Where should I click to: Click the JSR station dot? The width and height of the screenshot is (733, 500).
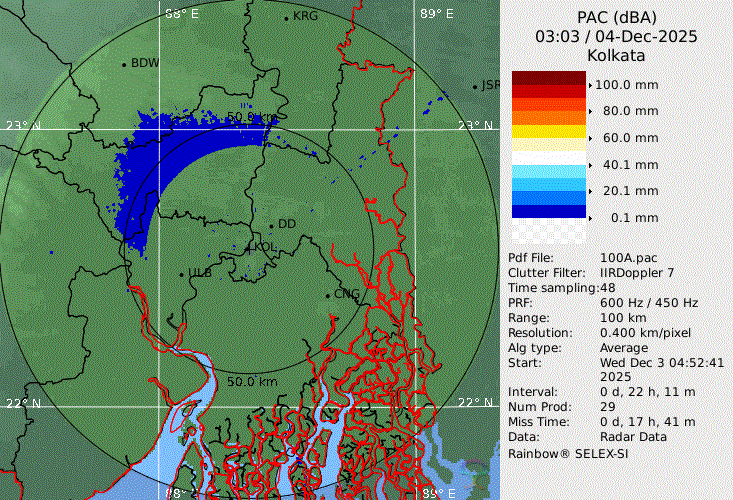coord(475,86)
